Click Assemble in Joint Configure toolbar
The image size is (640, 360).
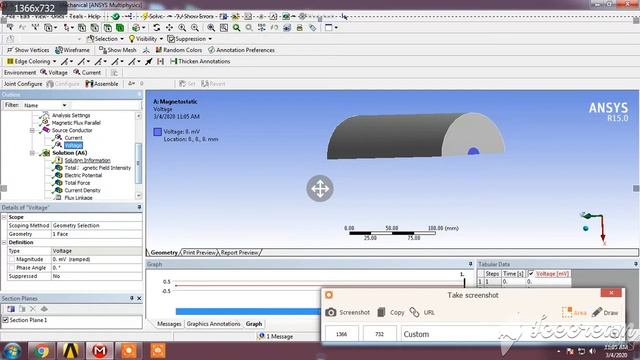point(102,84)
